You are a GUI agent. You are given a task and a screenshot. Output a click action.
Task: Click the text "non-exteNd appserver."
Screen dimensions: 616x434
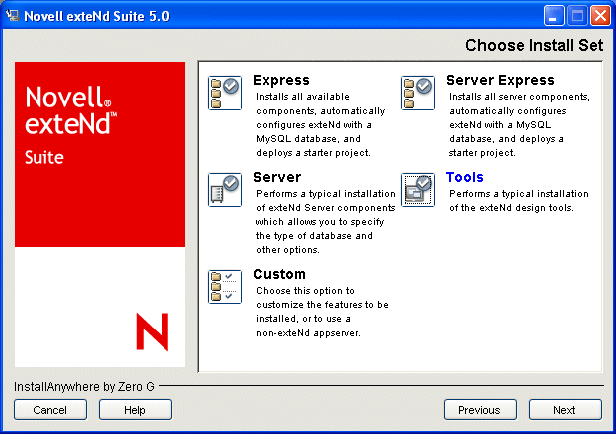(308, 333)
